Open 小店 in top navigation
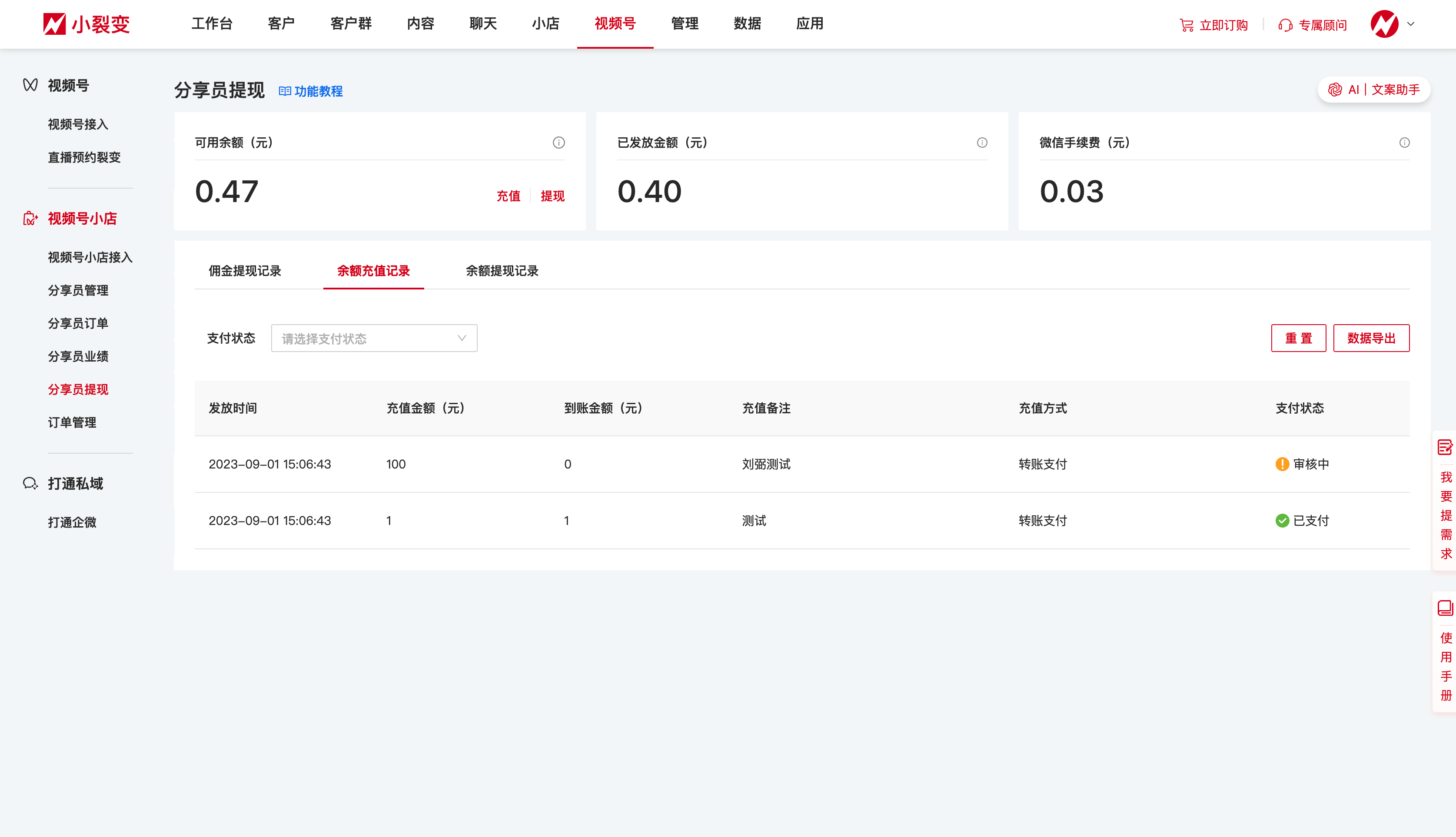 [x=545, y=23]
